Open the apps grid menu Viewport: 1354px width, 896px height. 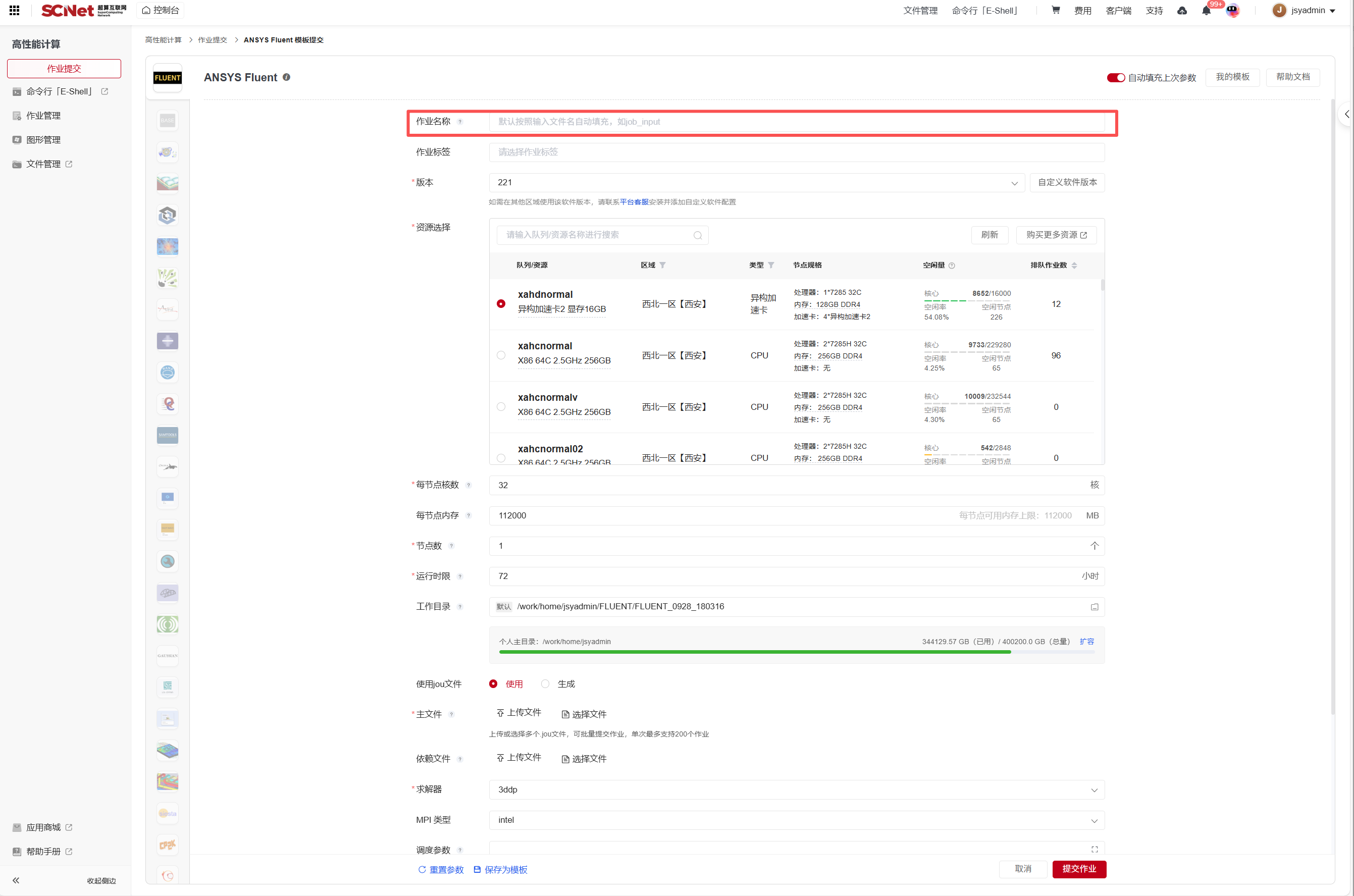coord(14,10)
